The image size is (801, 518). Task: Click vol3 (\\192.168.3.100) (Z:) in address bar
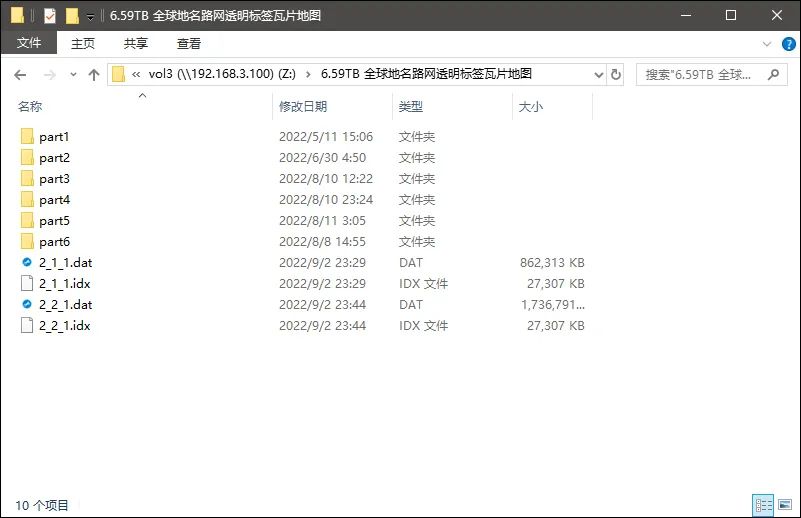pos(222,74)
